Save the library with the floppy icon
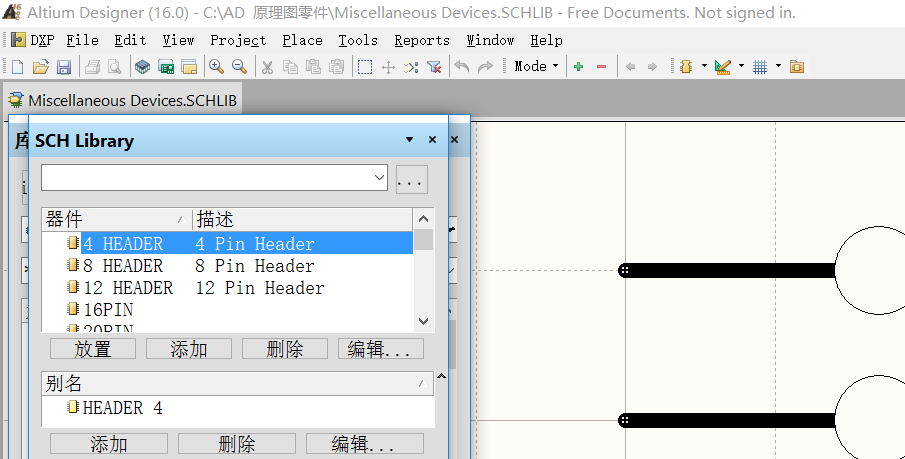Image resolution: width=905 pixels, height=459 pixels. point(63,67)
